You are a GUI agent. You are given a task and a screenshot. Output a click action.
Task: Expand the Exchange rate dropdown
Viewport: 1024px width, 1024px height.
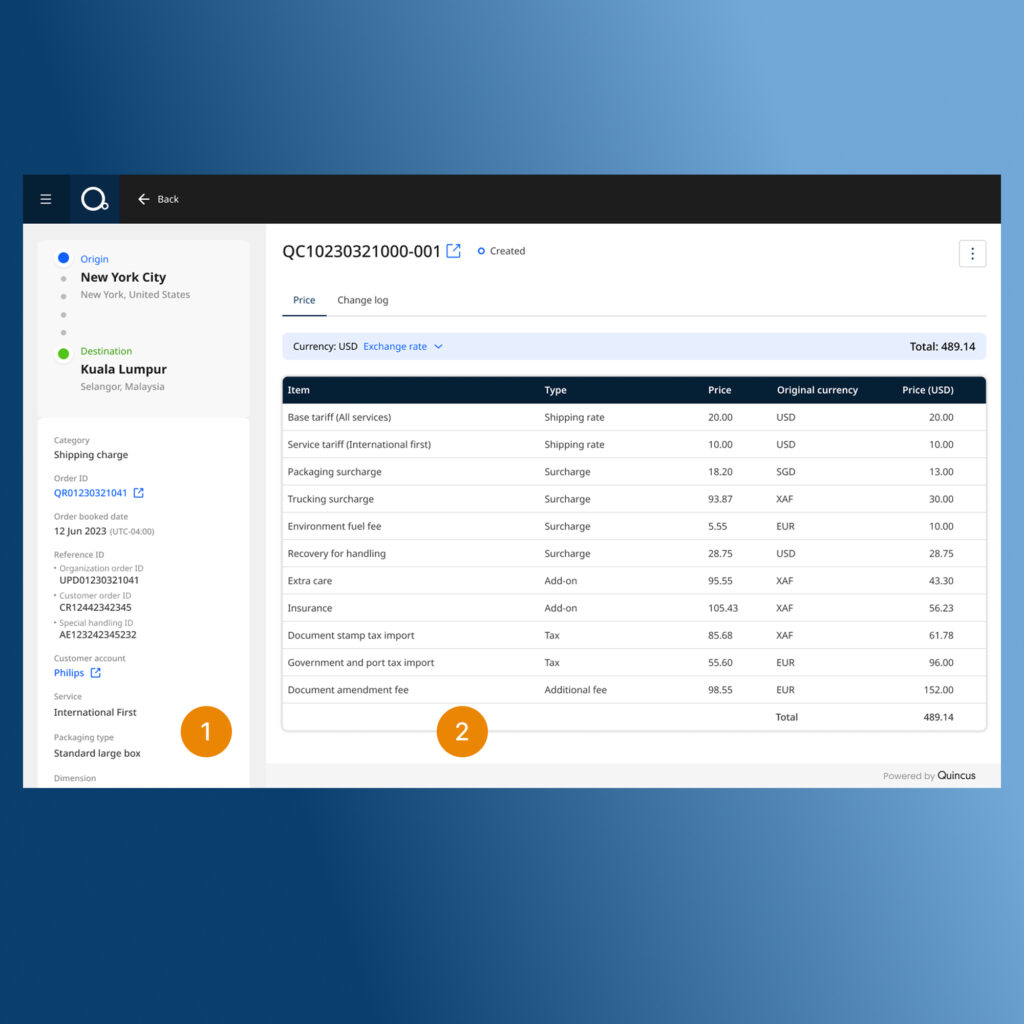(403, 346)
